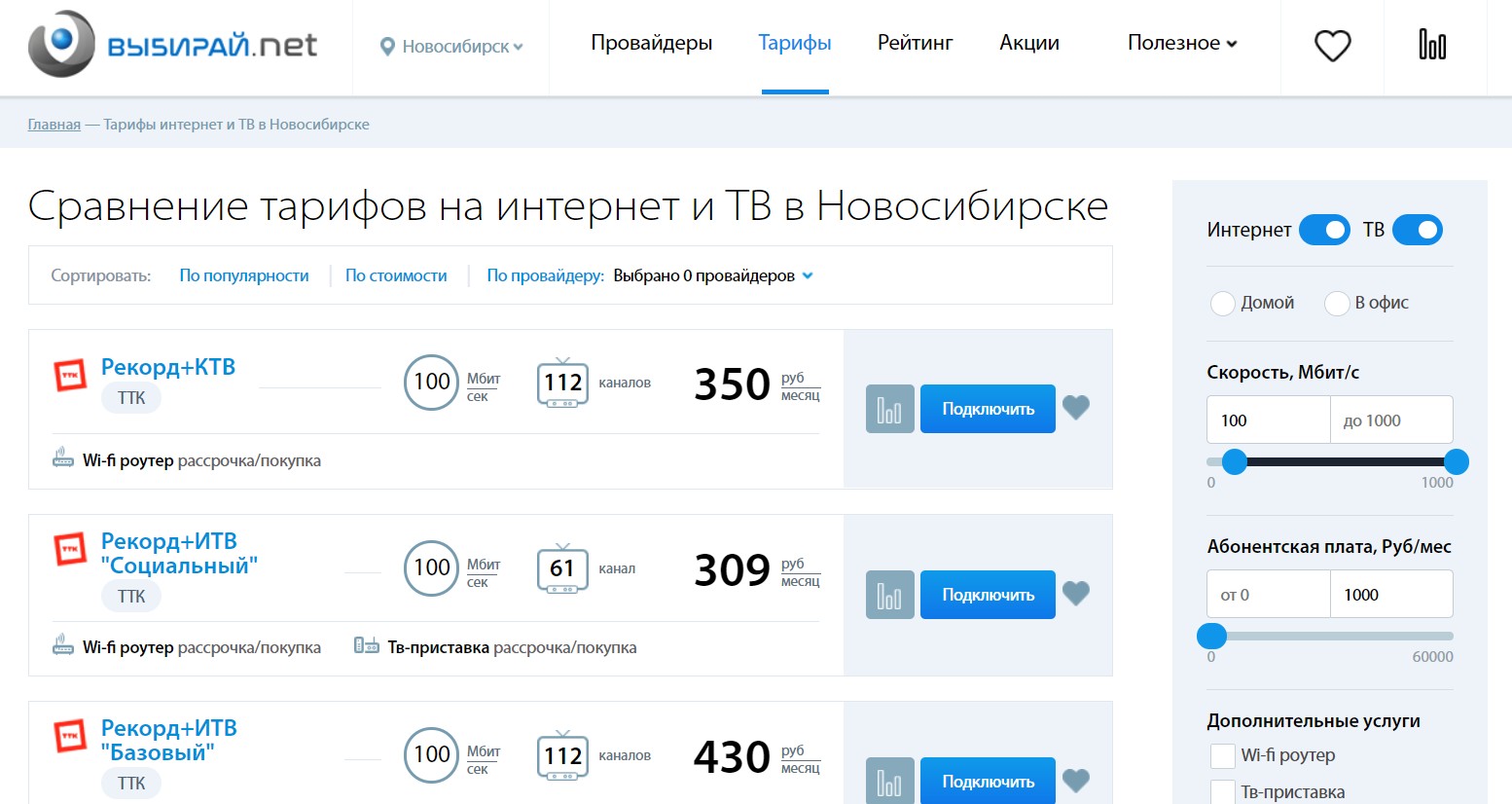Viewport: 1512px width, 804px height.
Task: Go to the Провайдеры tab
Action: tap(652, 43)
